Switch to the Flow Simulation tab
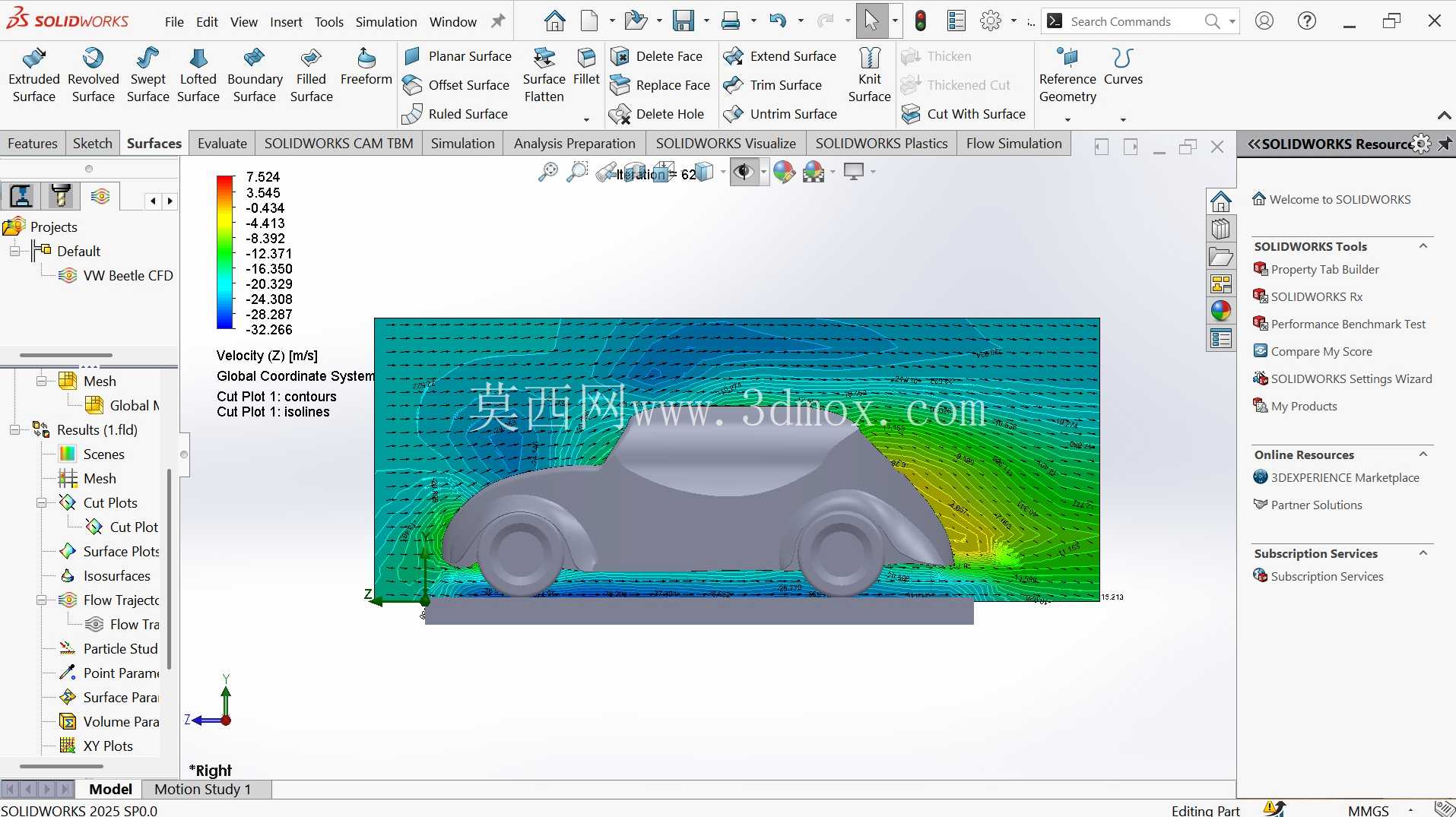Viewport: 1456px width, 817px height. coord(1013,144)
